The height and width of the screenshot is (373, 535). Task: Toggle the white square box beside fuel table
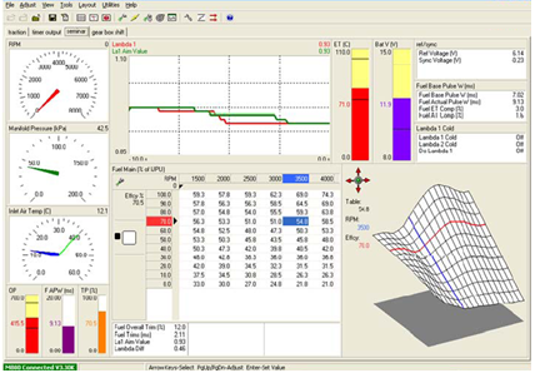pos(129,238)
